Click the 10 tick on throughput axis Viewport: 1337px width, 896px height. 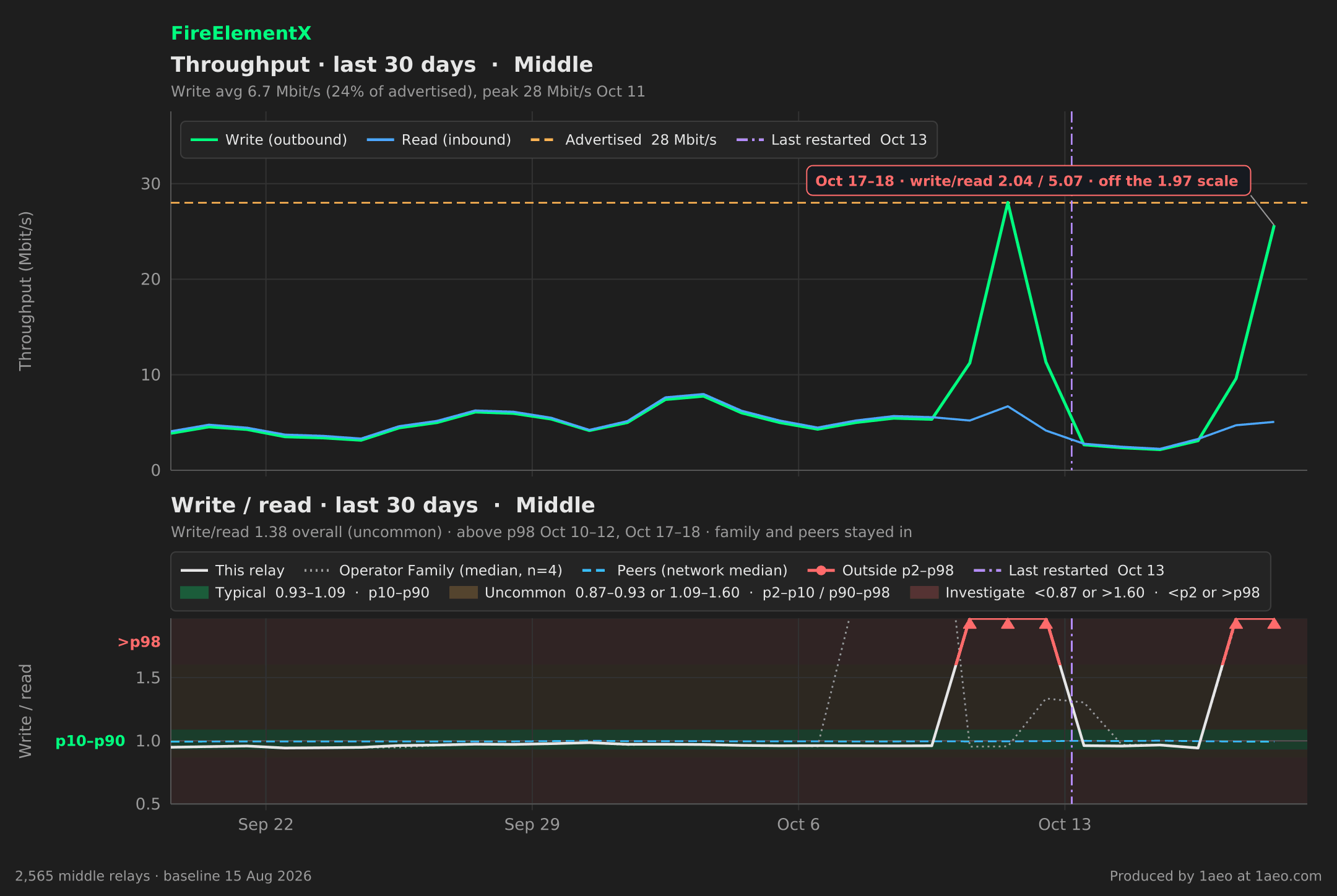click(150, 375)
